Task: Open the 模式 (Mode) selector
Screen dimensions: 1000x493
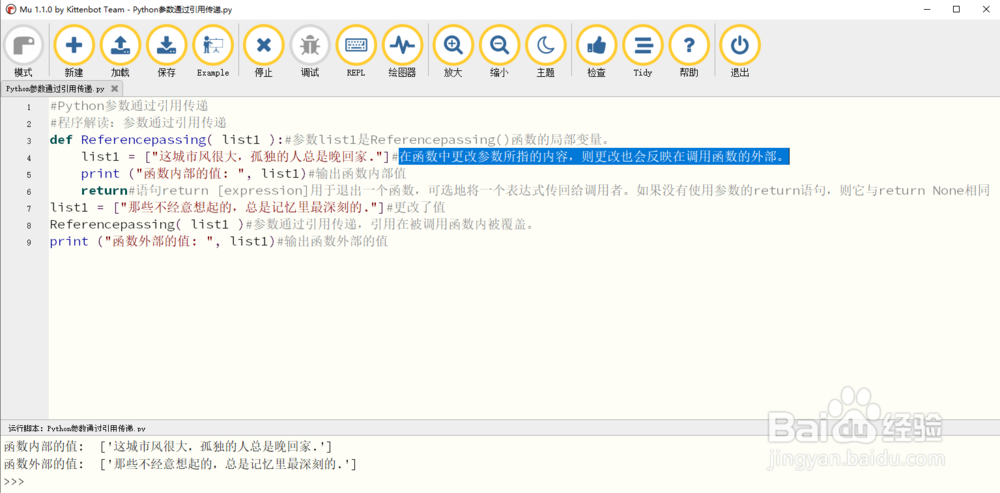Action: point(24,52)
